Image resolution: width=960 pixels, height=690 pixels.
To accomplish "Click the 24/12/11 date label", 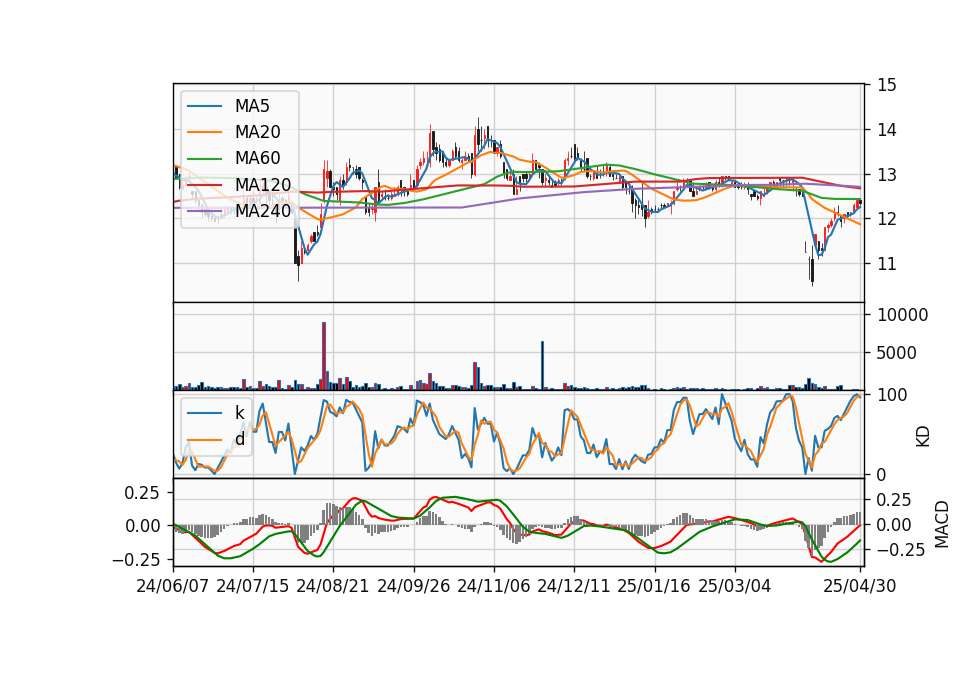I will 574,586.
